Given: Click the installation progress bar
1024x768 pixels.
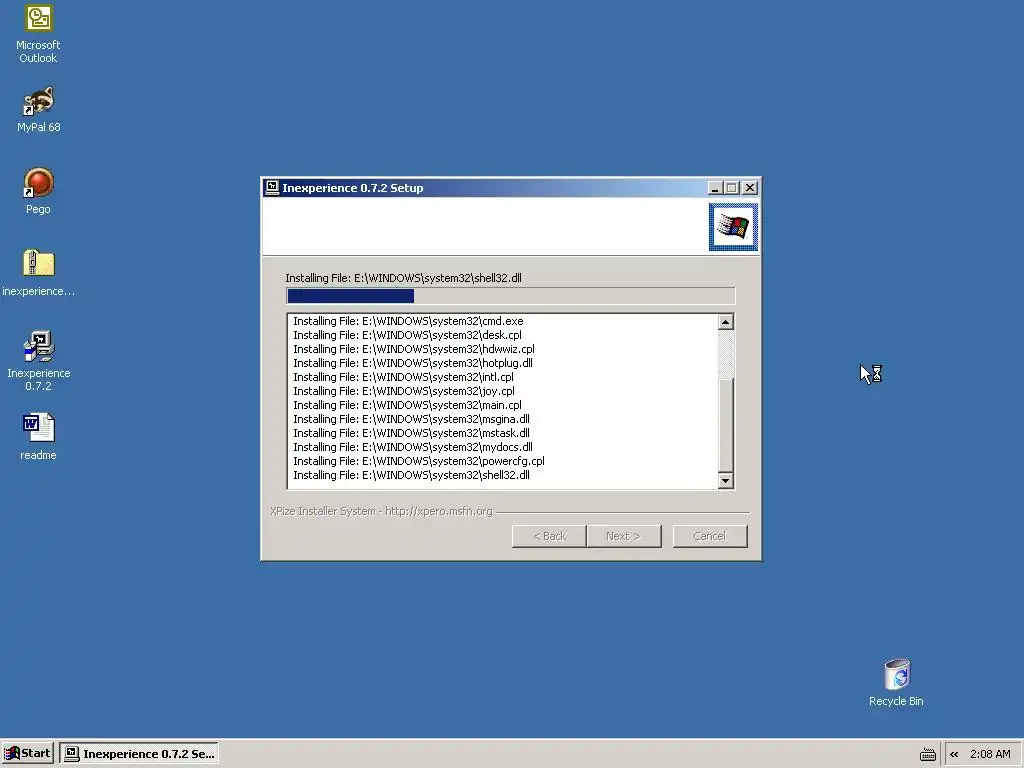Looking at the screenshot, I should click(x=511, y=296).
